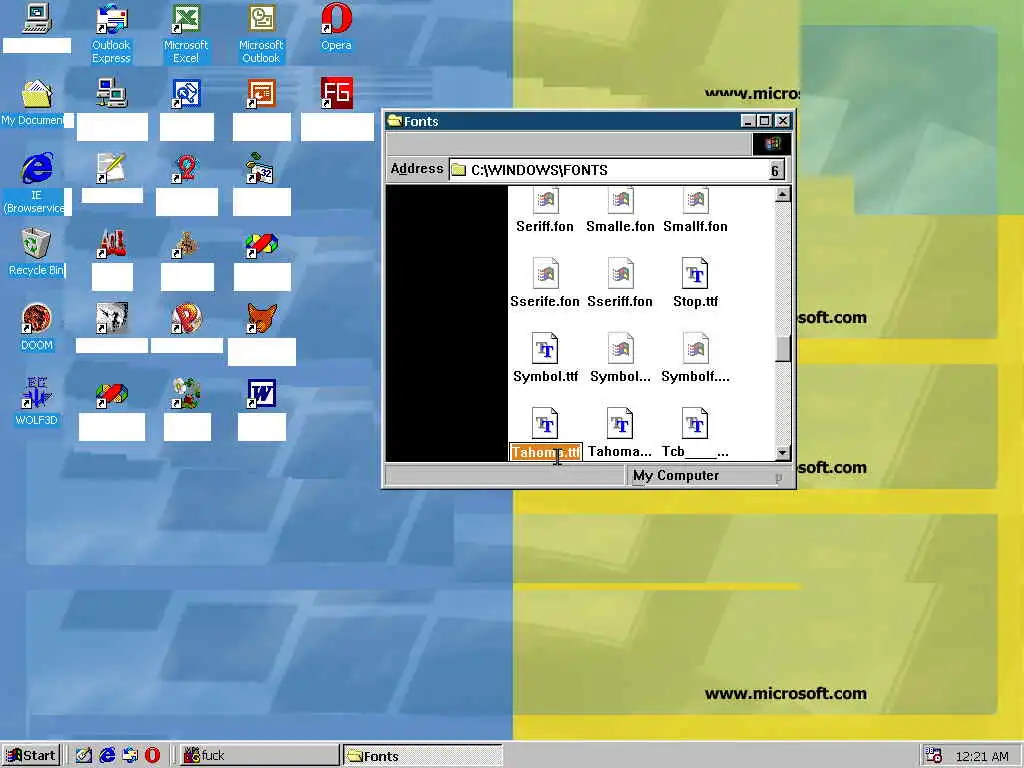
Task: Select the orange PowerPoint-style presentation shortcut
Action: pos(261,93)
